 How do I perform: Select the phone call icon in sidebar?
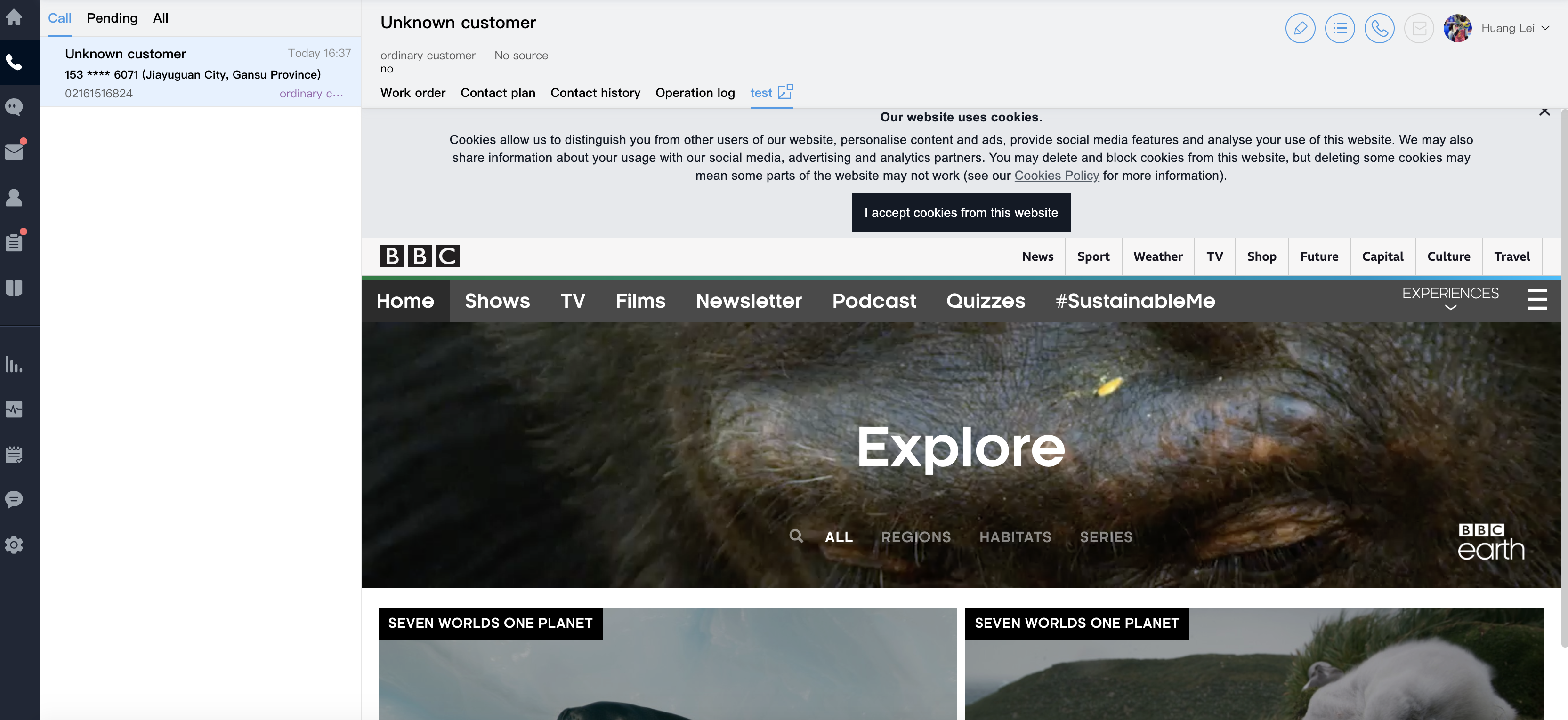click(14, 62)
